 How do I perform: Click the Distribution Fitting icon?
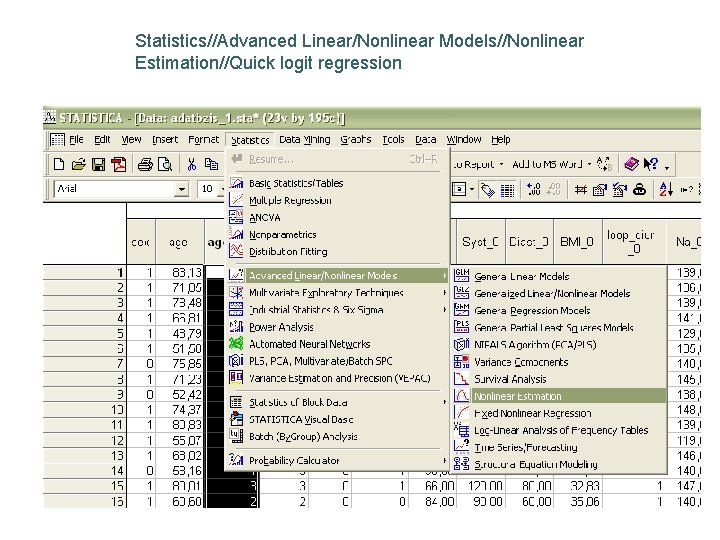tap(236, 251)
